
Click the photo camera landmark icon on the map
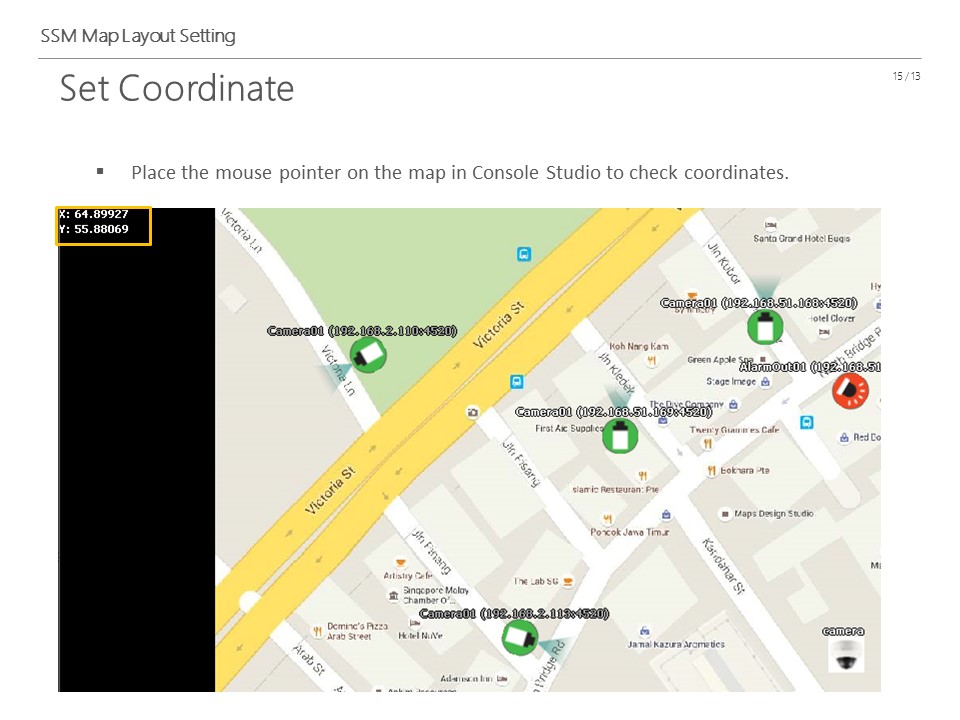472,413
